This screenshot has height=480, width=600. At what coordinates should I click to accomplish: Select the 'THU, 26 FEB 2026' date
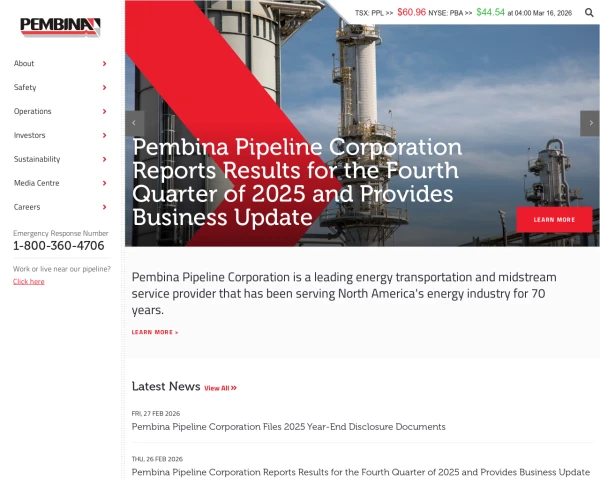(157, 459)
